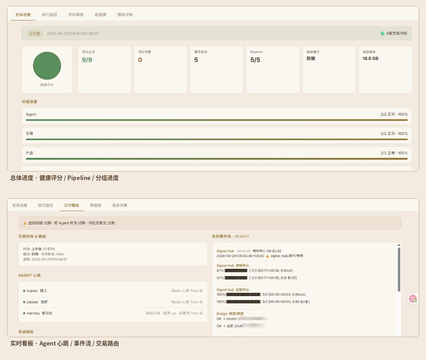The height and width of the screenshot is (360, 426).
Task: Click the event stream scrollbar up arrow
Action: click(399, 245)
